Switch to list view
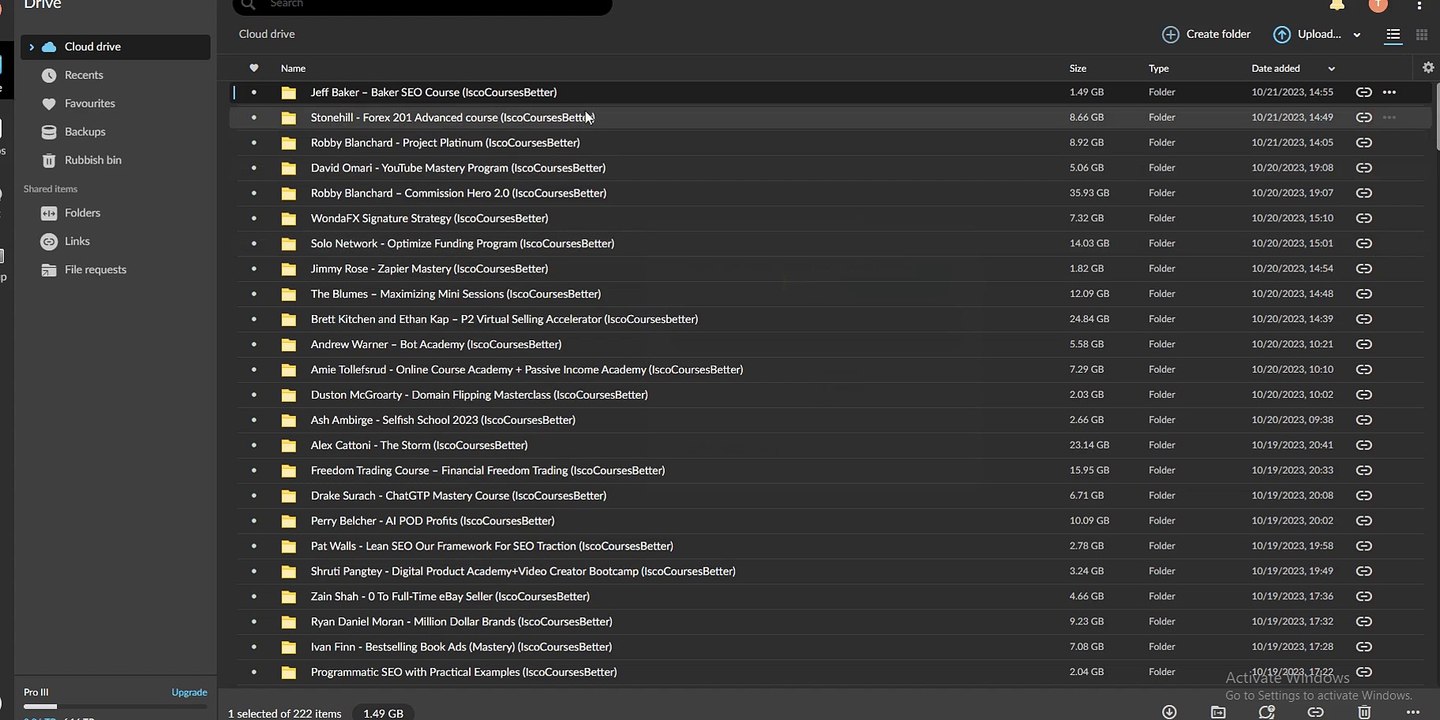Screen dimensions: 1440x720 coord(1393,35)
